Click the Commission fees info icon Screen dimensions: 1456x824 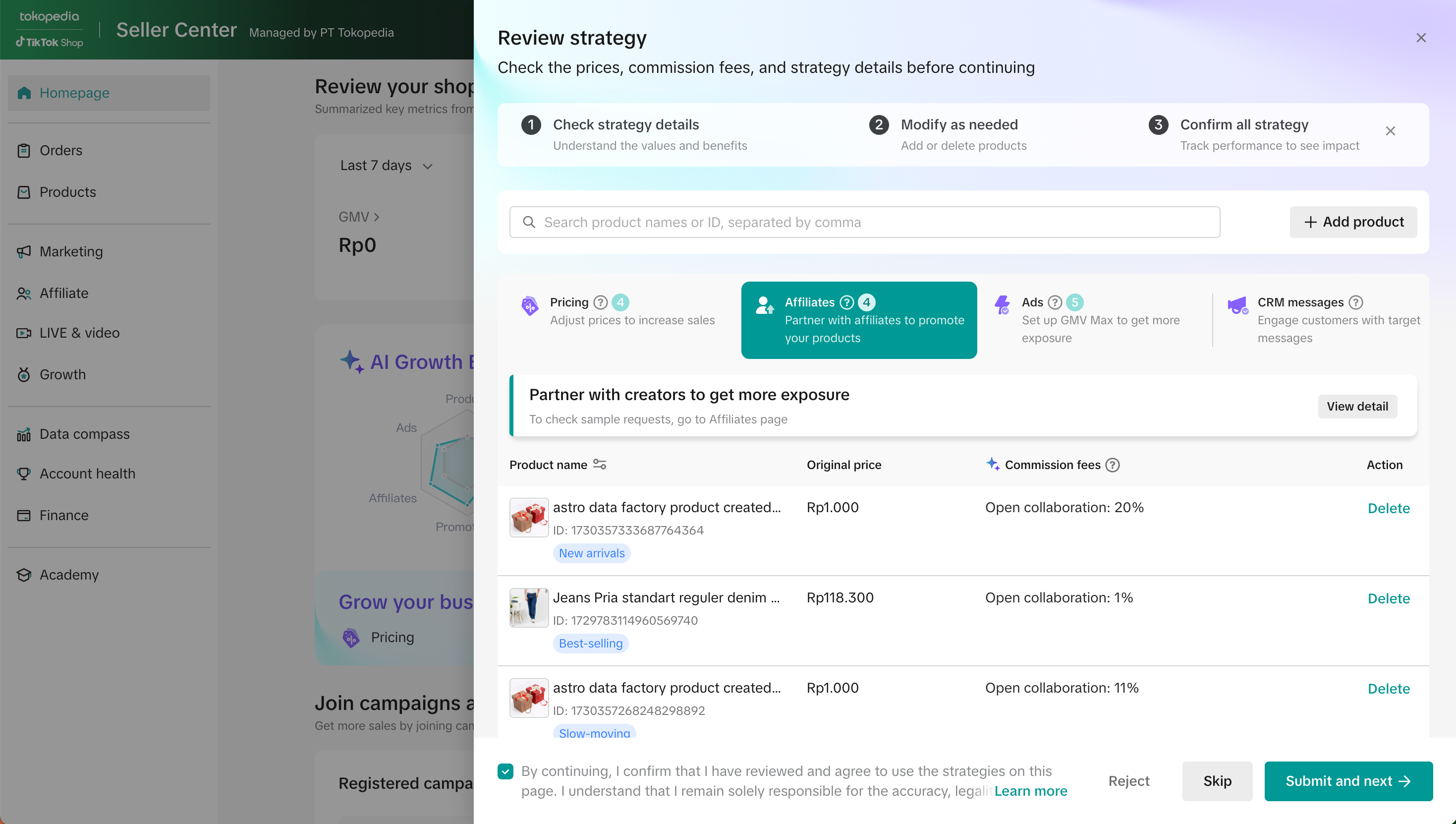coord(1112,465)
